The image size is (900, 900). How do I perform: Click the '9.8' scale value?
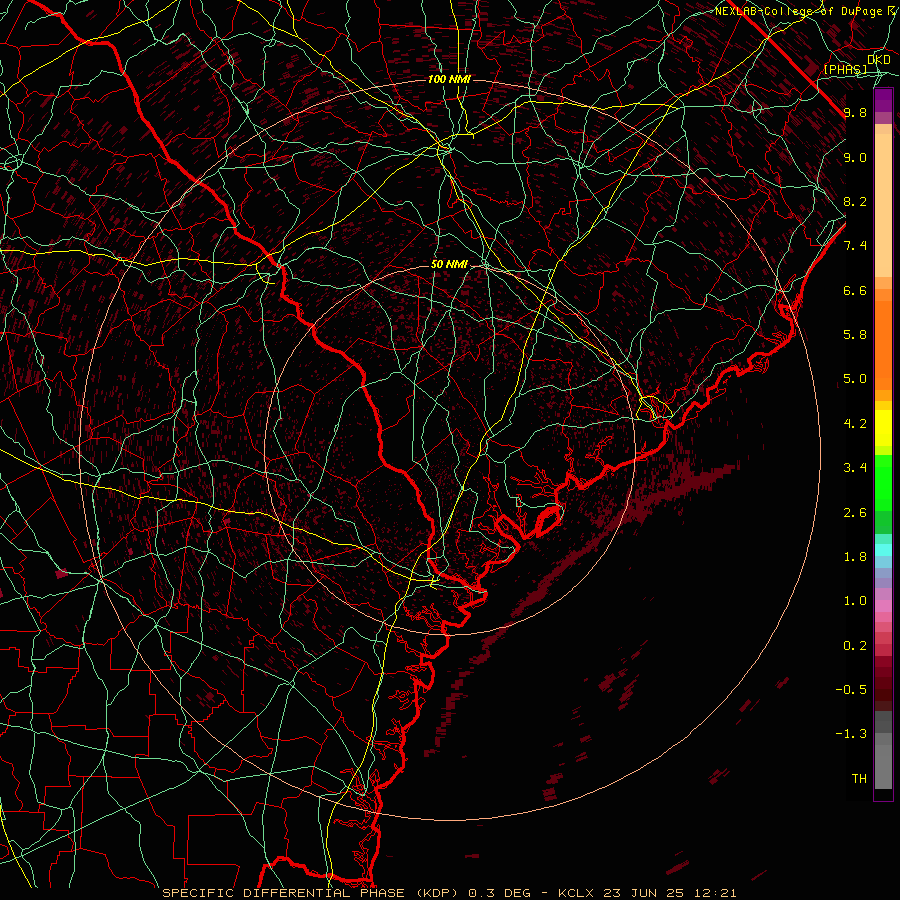click(x=855, y=112)
